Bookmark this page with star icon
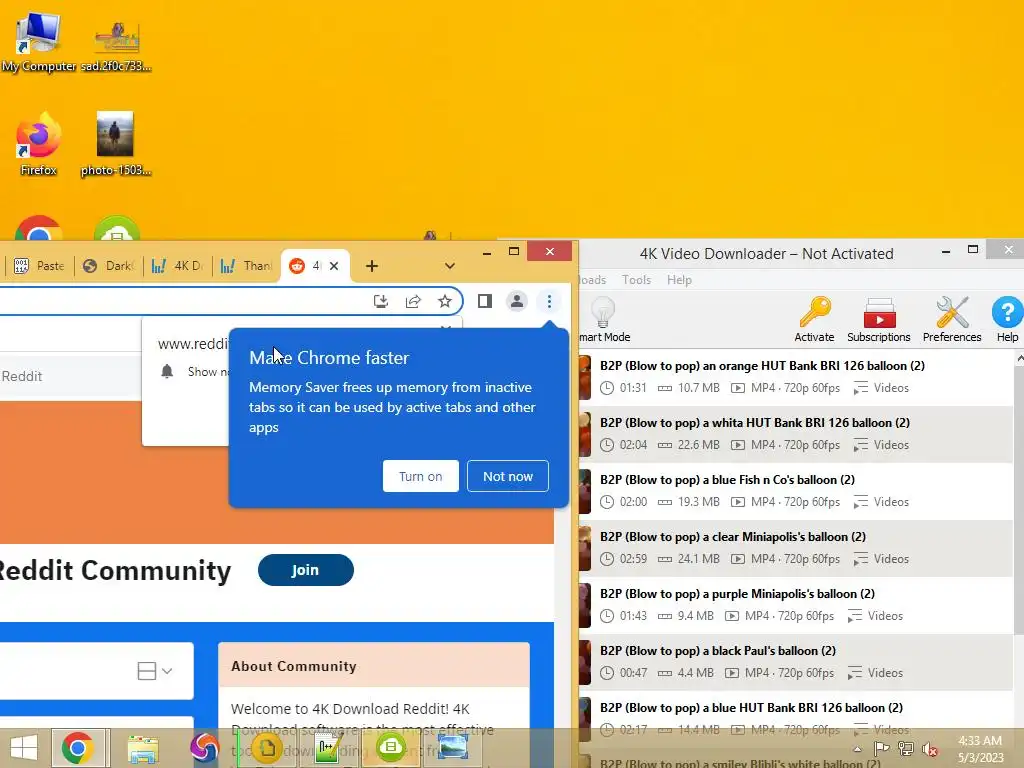The width and height of the screenshot is (1024, 768). [x=445, y=301]
